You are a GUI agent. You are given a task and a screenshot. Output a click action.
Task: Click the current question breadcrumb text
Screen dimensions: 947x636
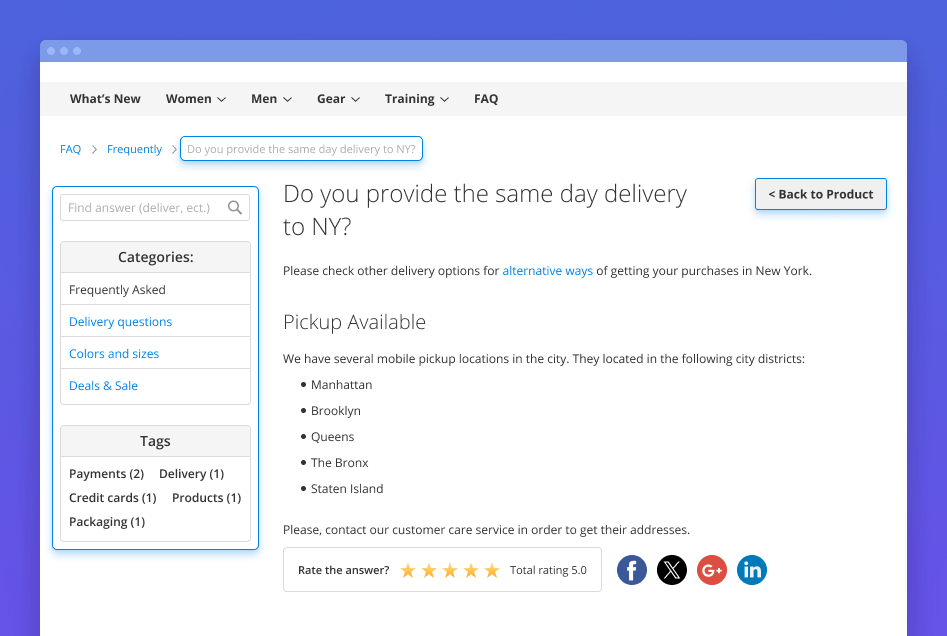coord(301,149)
